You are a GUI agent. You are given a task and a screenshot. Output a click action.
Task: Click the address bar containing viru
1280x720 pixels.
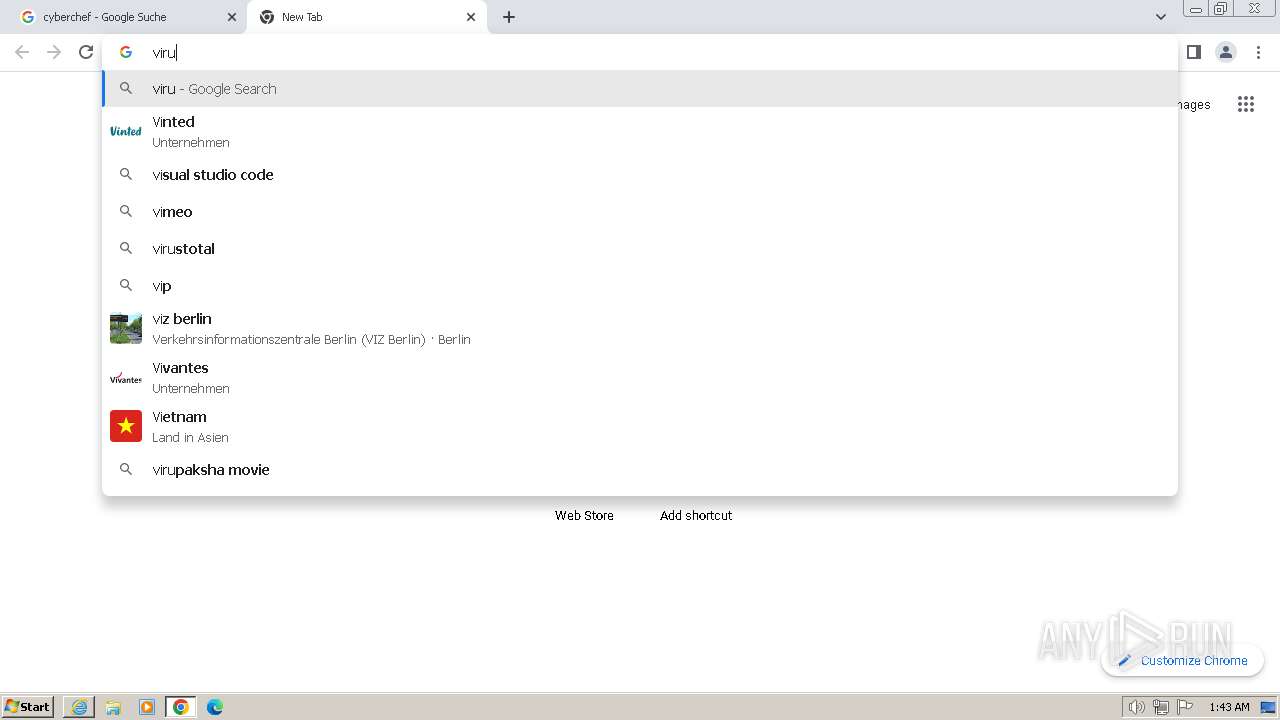640,52
